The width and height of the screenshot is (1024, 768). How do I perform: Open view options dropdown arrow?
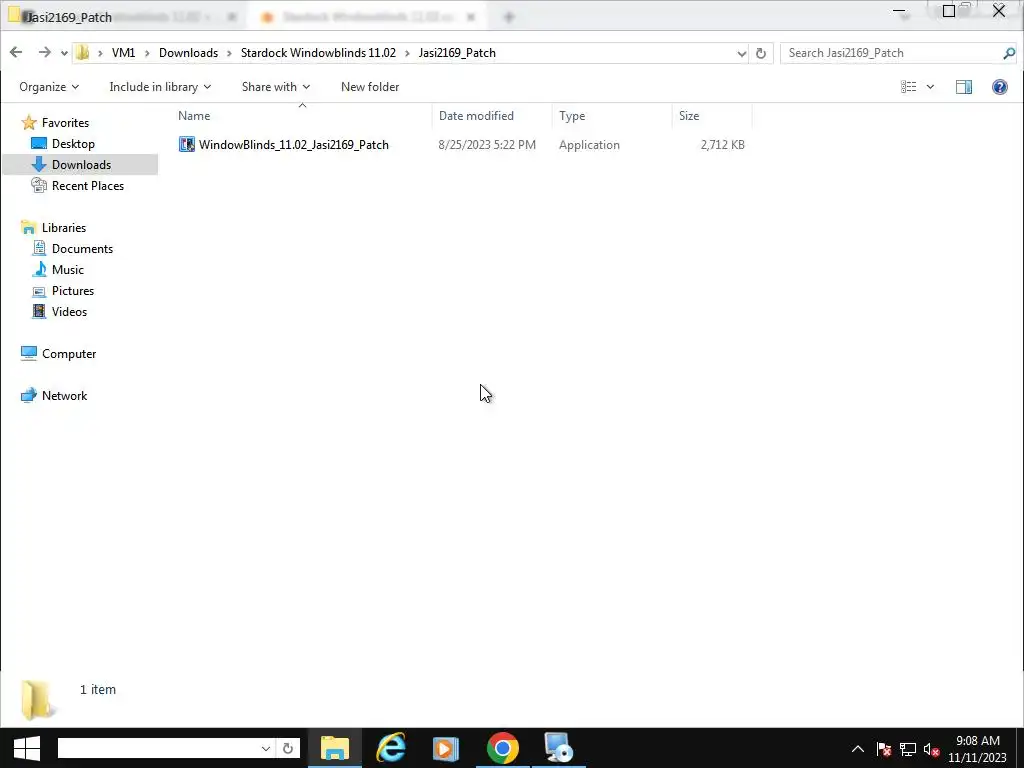click(x=930, y=87)
